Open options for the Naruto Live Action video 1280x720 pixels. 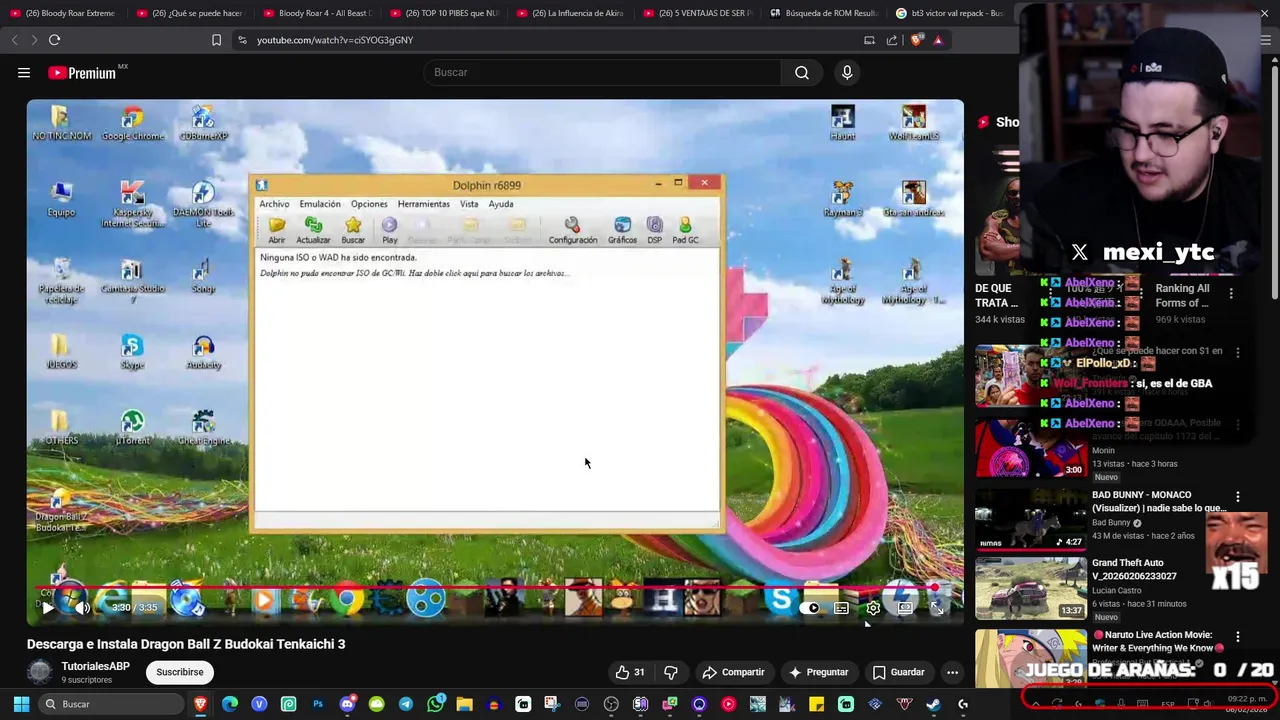click(x=1238, y=637)
